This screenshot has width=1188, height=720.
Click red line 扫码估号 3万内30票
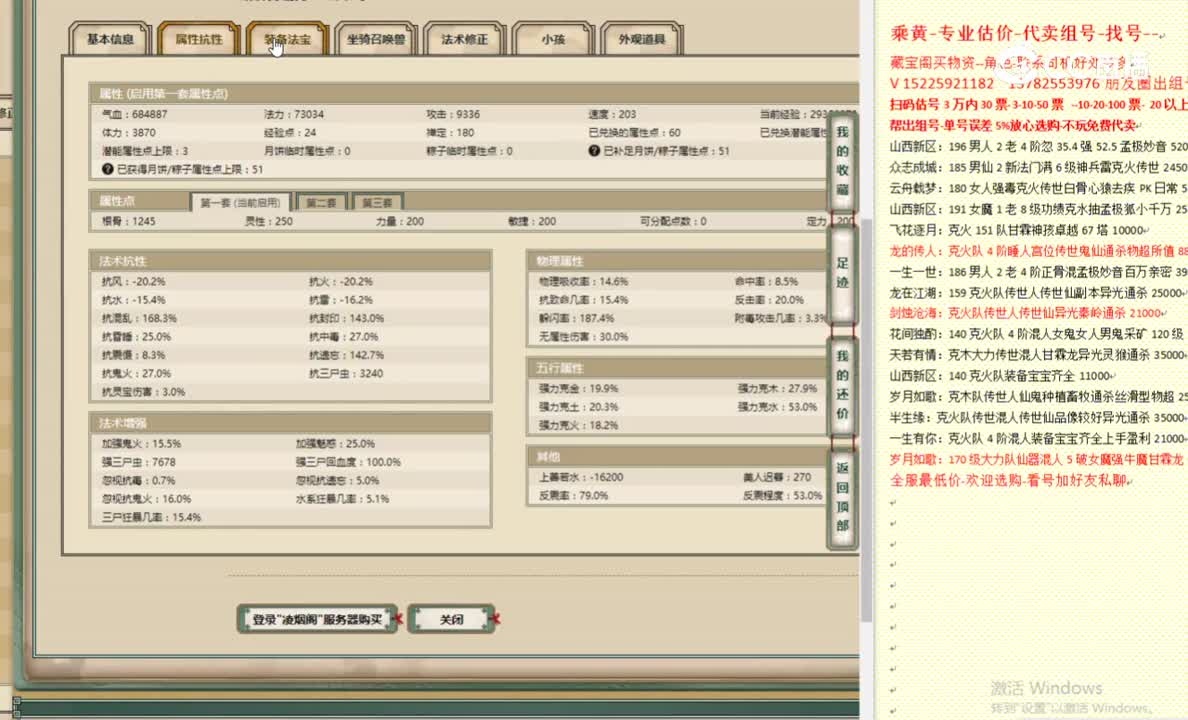[1038, 105]
